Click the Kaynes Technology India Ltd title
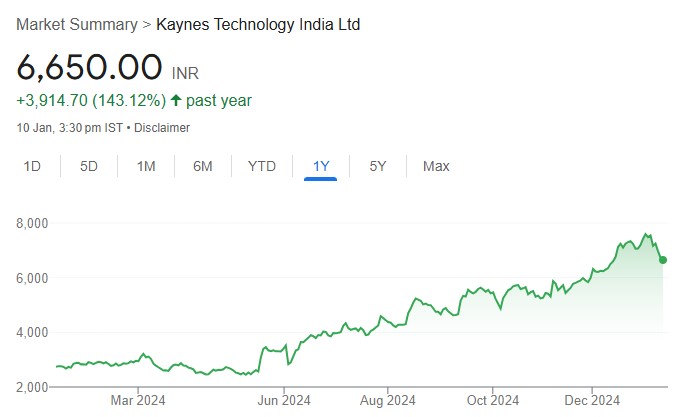 point(258,24)
